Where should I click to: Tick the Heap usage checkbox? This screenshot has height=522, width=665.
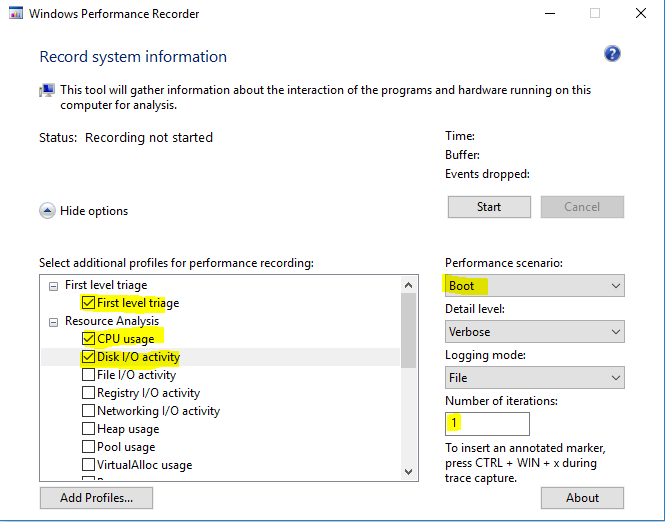[x=89, y=429]
